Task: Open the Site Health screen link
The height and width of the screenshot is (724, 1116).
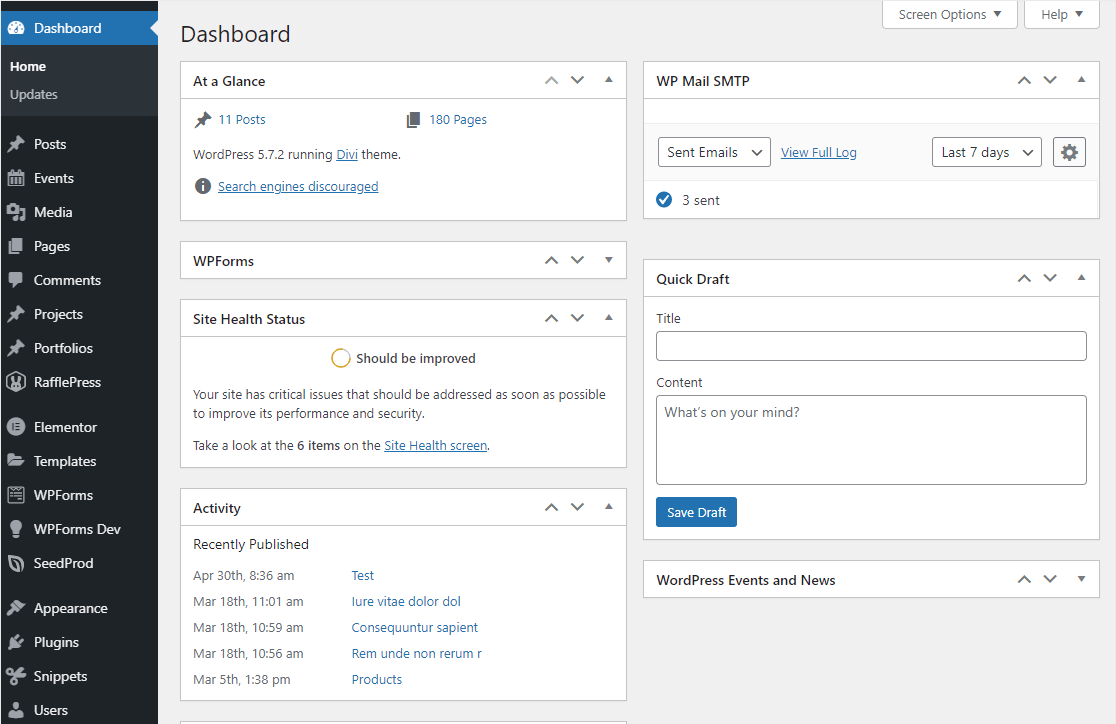Action: pos(436,446)
